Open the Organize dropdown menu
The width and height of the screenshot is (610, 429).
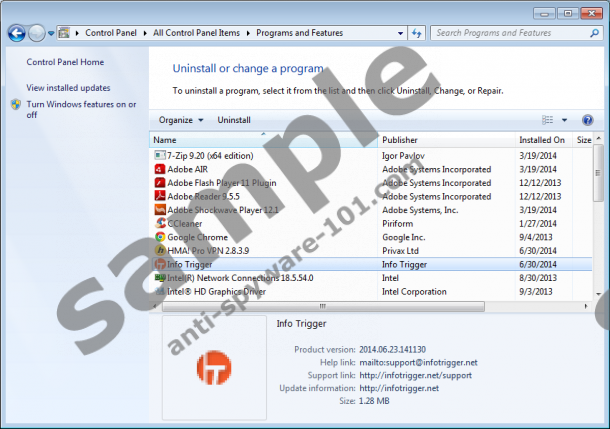coord(180,120)
